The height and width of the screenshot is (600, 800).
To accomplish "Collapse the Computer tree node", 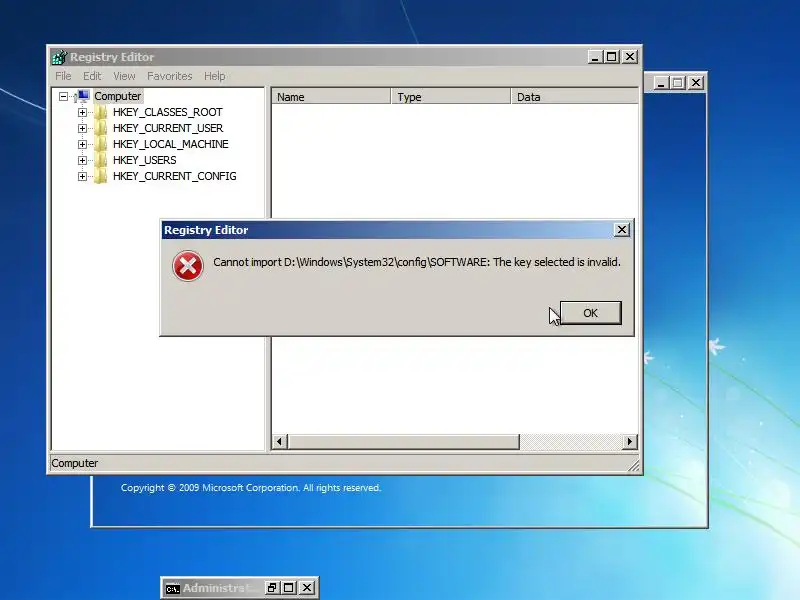I will click(x=63, y=96).
